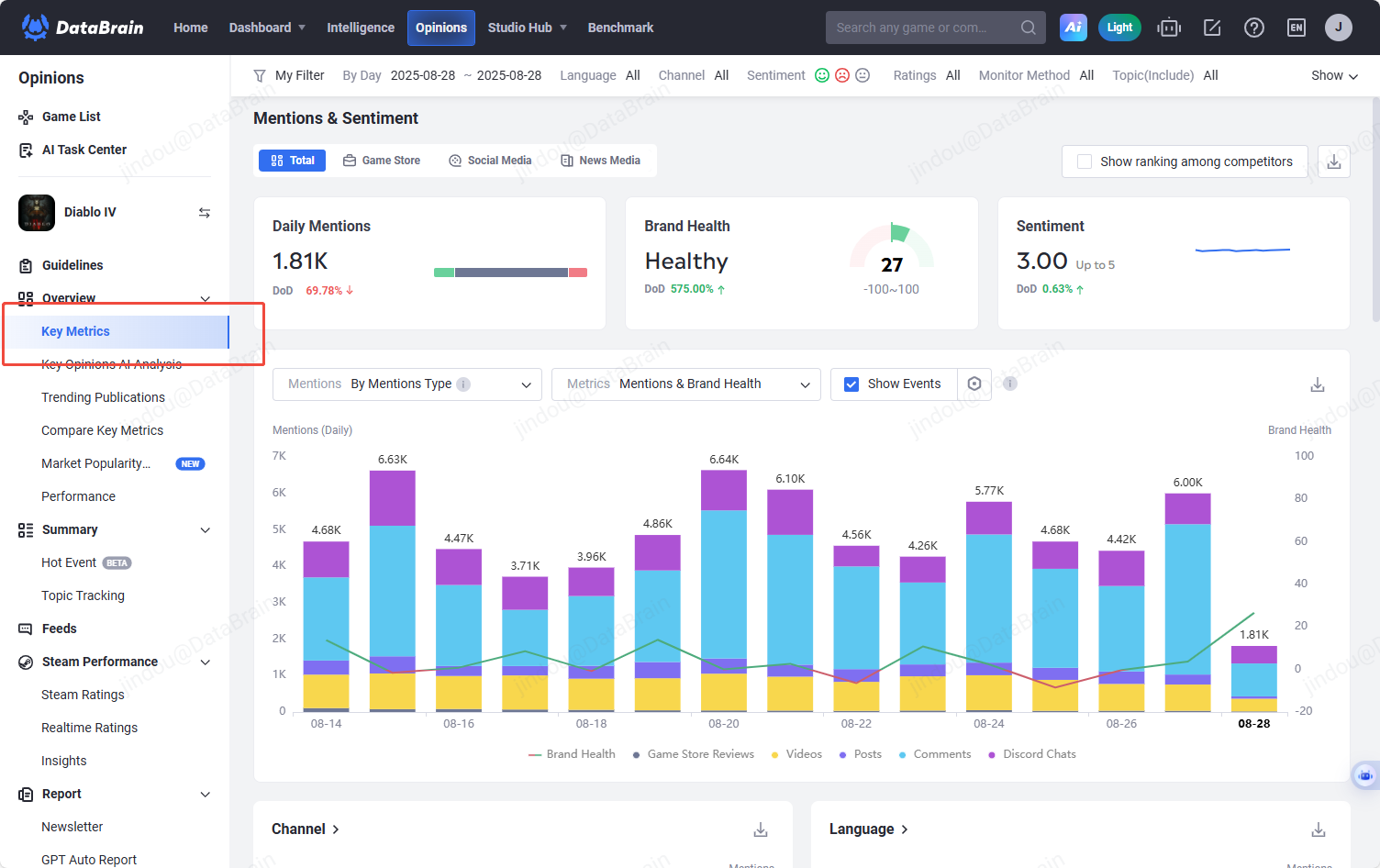Open the Performance sidebar link
The width and height of the screenshot is (1380, 868).
78,496
